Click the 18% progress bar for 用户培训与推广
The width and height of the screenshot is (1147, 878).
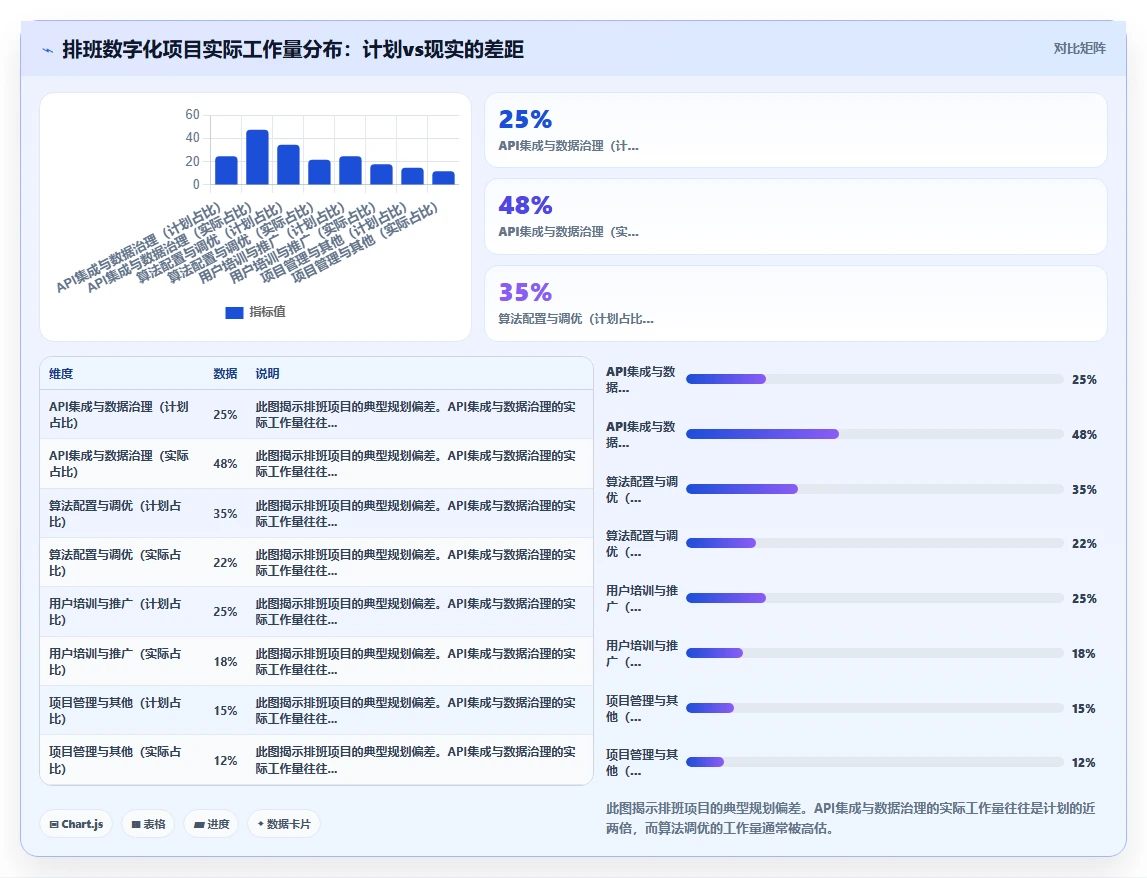point(874,653)
